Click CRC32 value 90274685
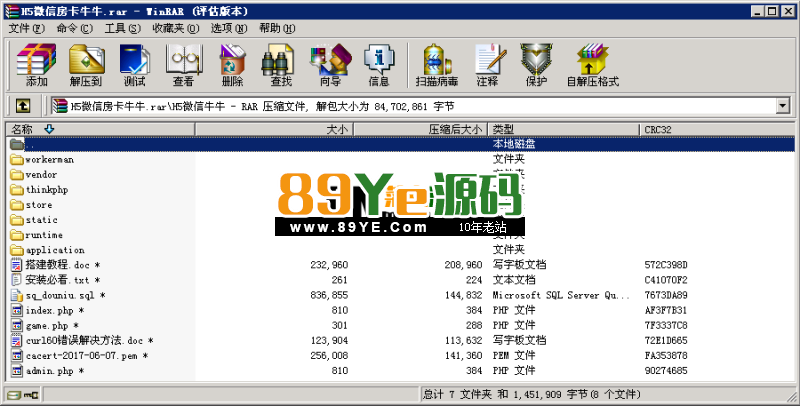Viewport: 800px width, 406px height. click(666, 371)
